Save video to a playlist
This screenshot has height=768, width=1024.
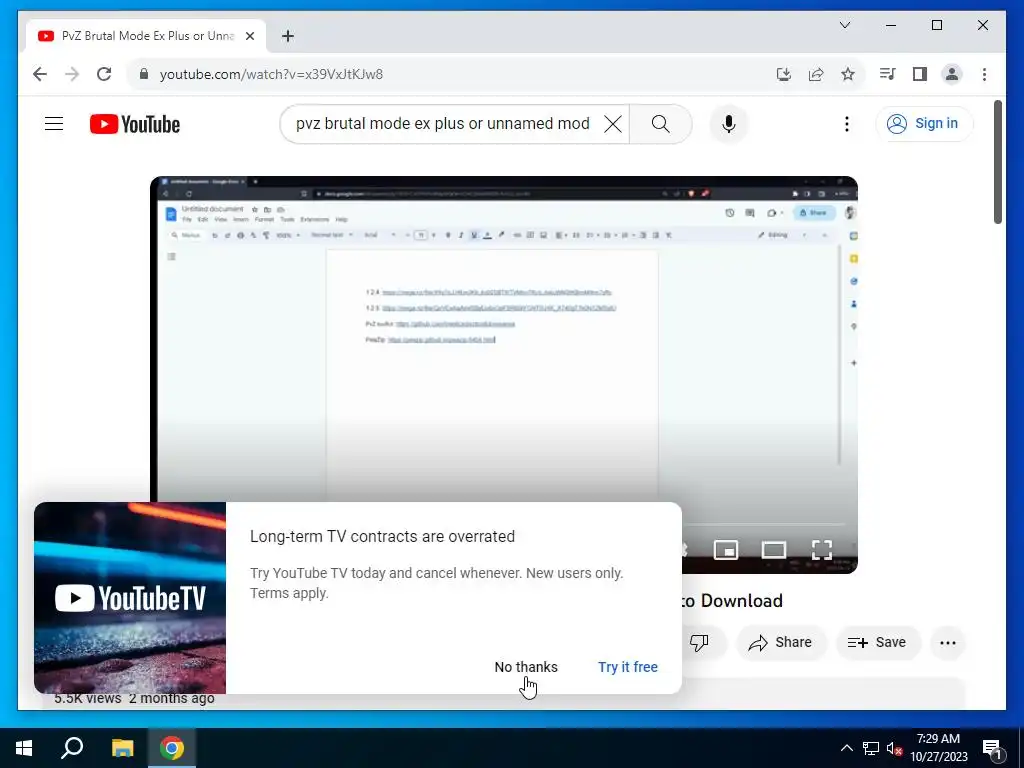[878, 643]
